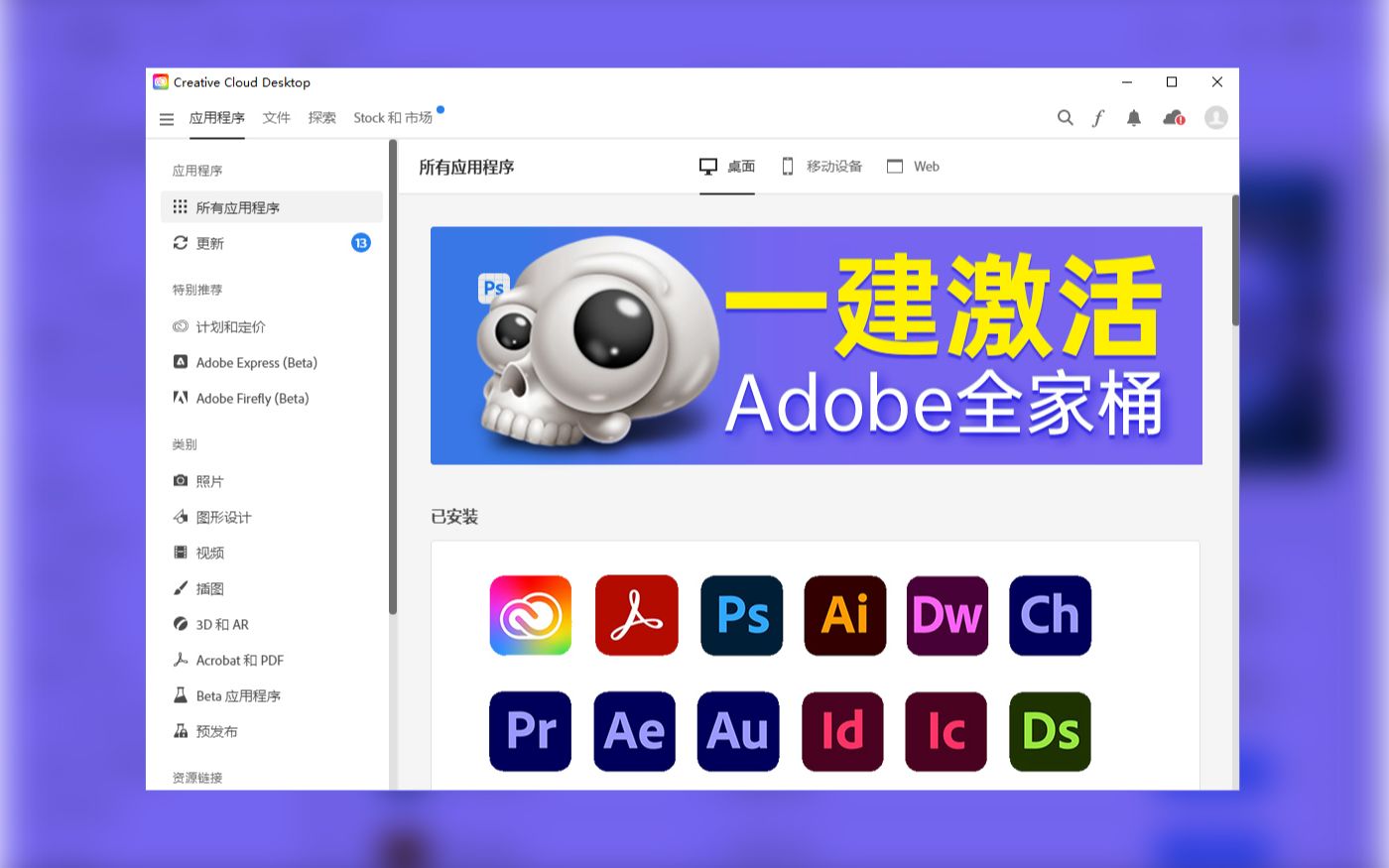Open the Stock 和市场 tab

point(394,118)
